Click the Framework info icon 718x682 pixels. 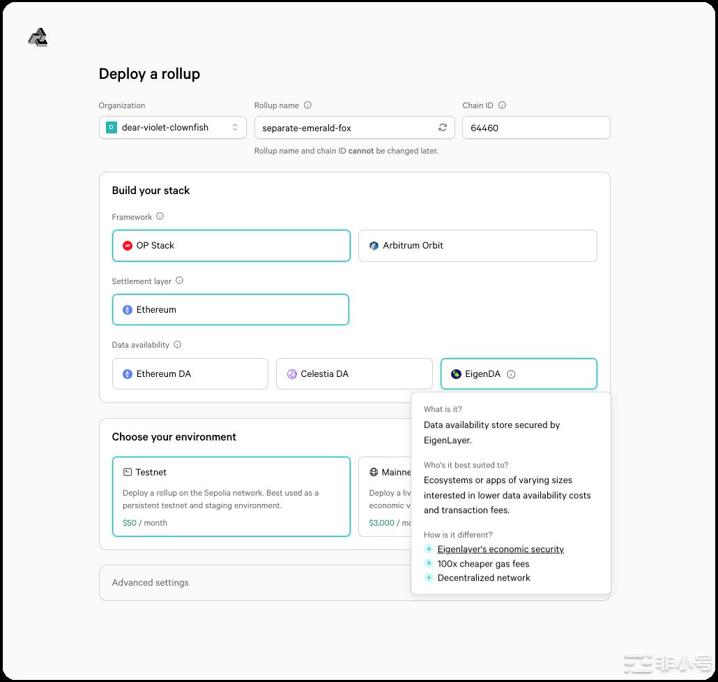pos(160,216)
